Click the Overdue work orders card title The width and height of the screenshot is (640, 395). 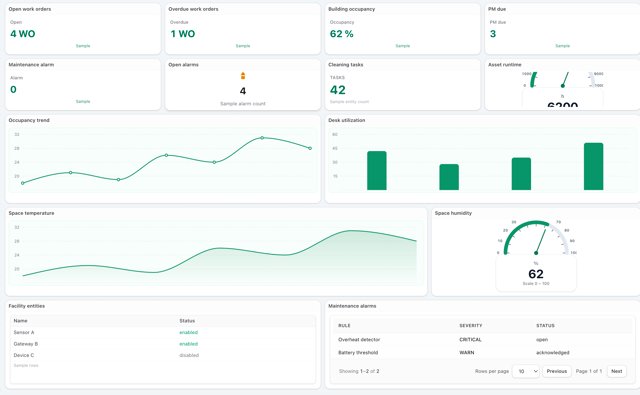(193, 9)
